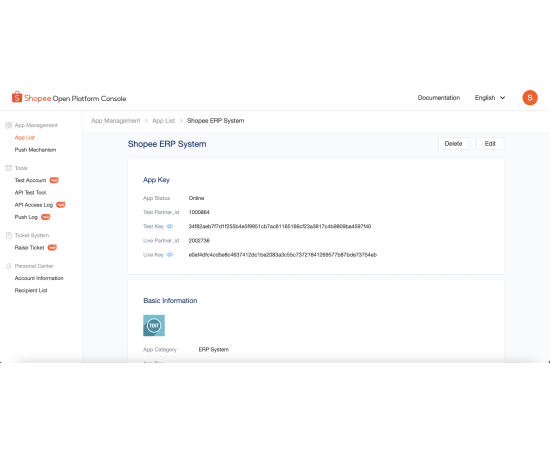550x450 pixels.
Task: Click the Tools sidebar heading
Action: click(x=21, y=168)
